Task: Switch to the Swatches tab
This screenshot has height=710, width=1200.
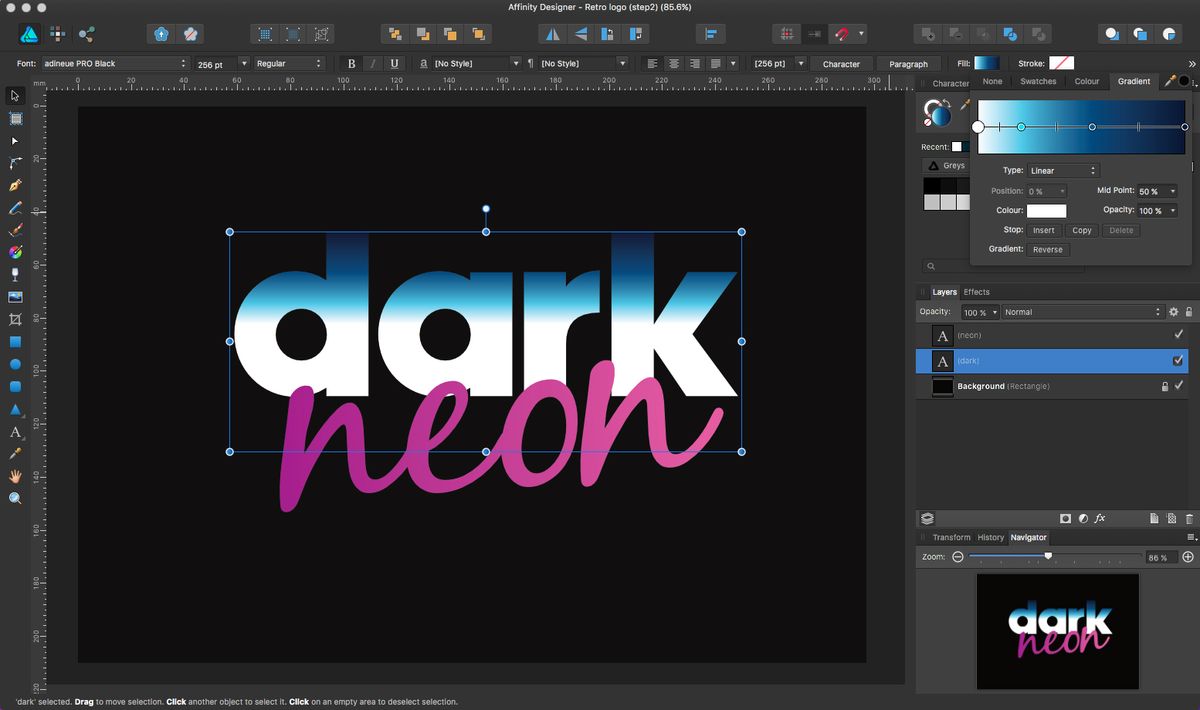Action: pyautogui.click(x=1038, y=82)
